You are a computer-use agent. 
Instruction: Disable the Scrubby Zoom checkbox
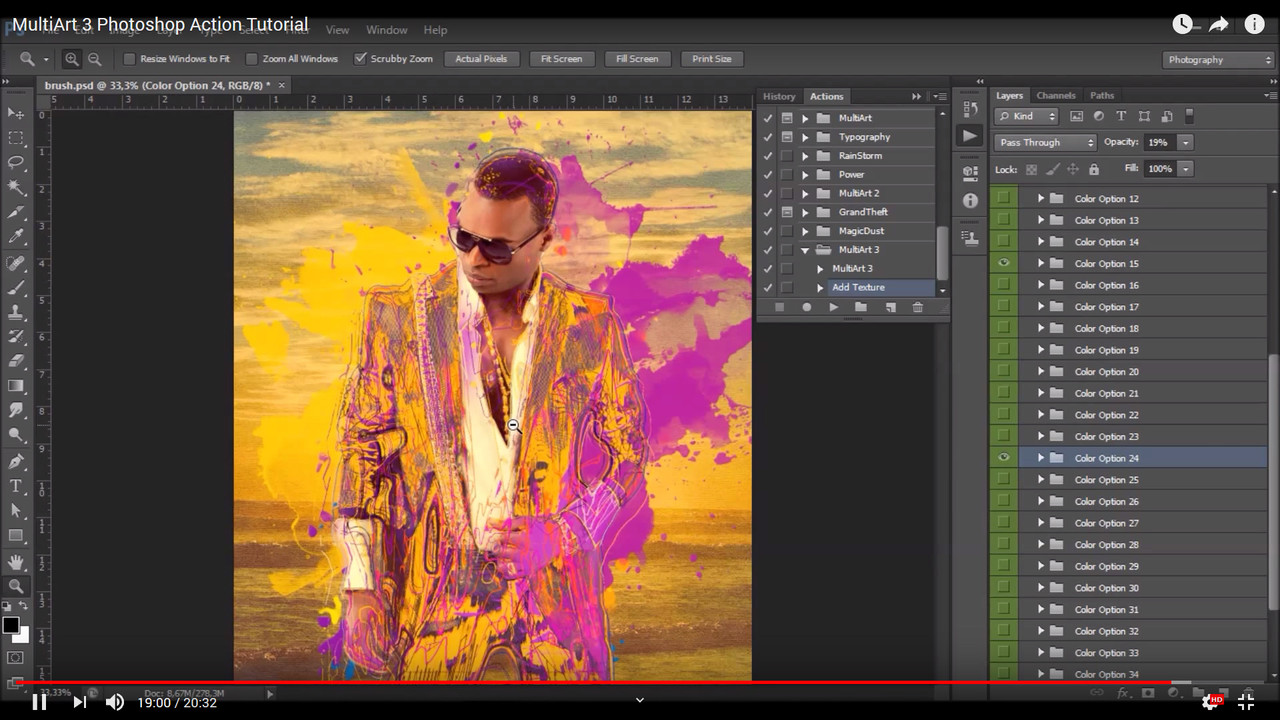pyautogui.click(x=361, y=58)
